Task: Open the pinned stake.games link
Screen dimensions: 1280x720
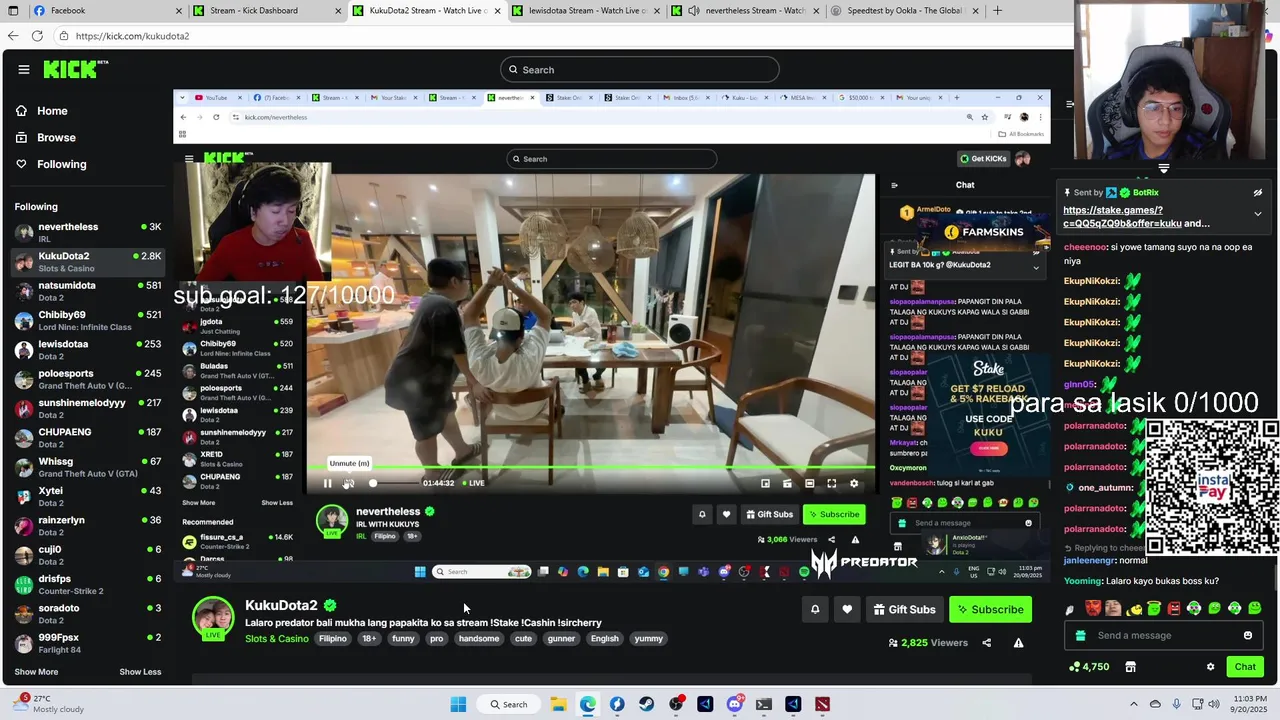Action: pos(1113,217)
